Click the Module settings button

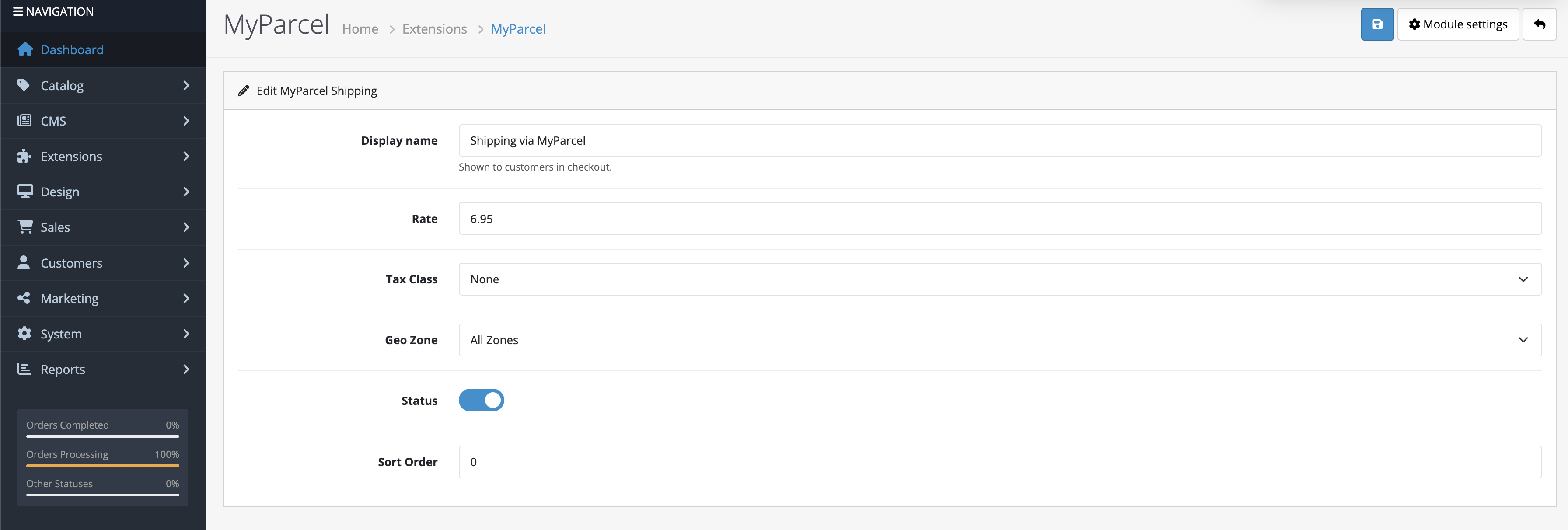pyautogui.click(x=1458, y=24)
